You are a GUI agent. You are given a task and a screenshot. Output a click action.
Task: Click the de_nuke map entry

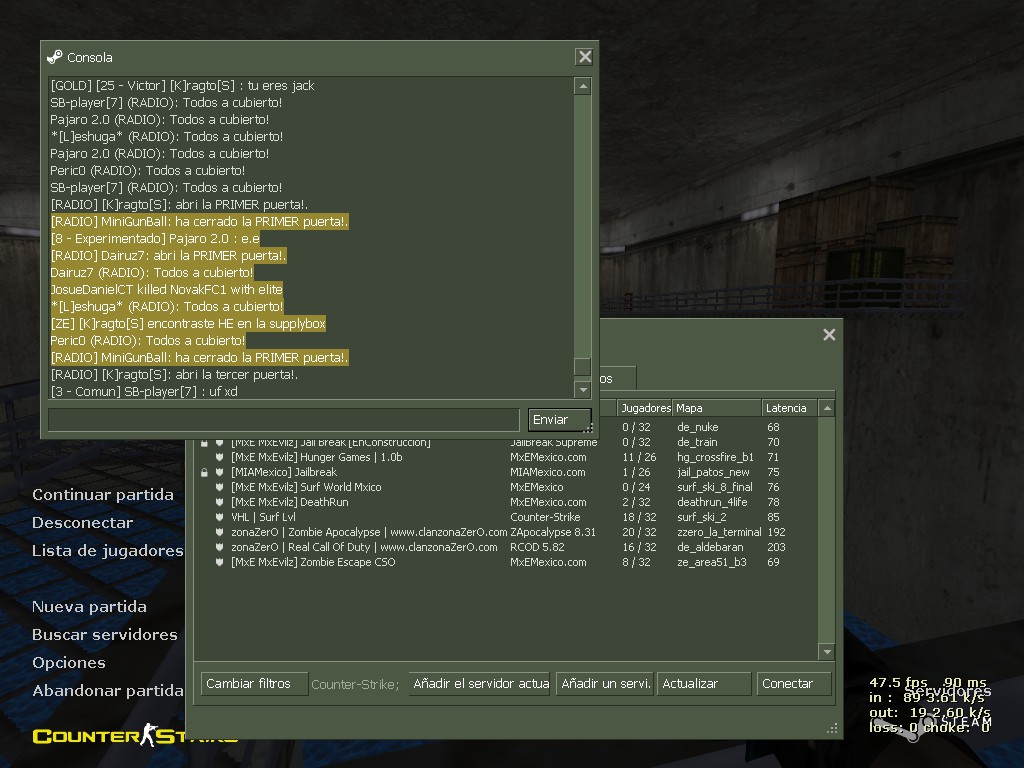click(697, 427)
